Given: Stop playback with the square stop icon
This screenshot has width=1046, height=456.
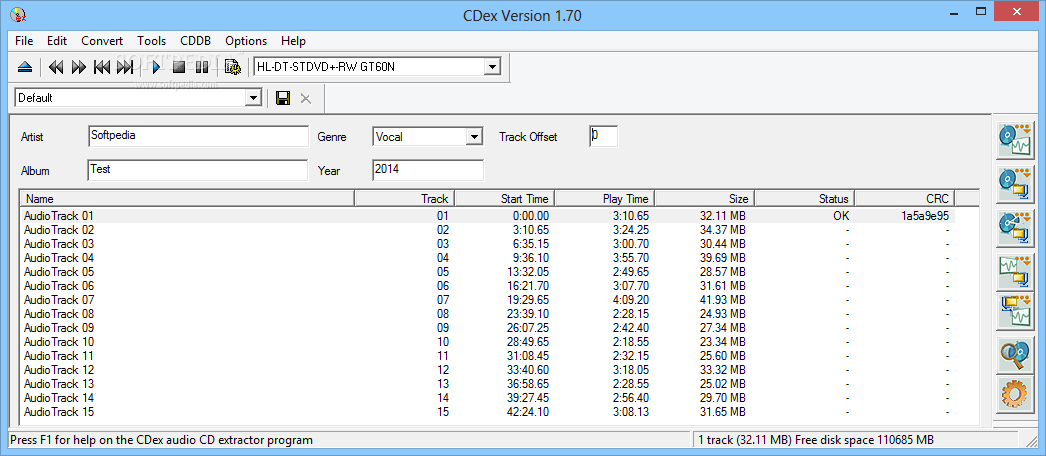Looking at the screenshot, I should (178, 67).
